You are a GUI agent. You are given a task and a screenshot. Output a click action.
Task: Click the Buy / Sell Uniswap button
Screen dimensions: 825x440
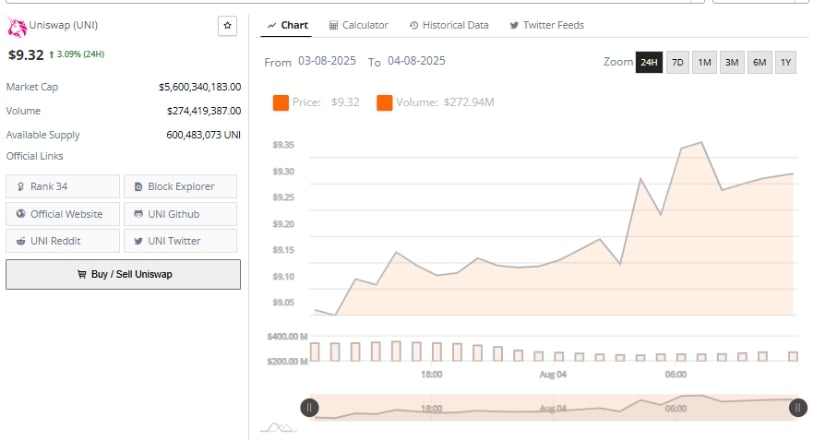[123, 274]
